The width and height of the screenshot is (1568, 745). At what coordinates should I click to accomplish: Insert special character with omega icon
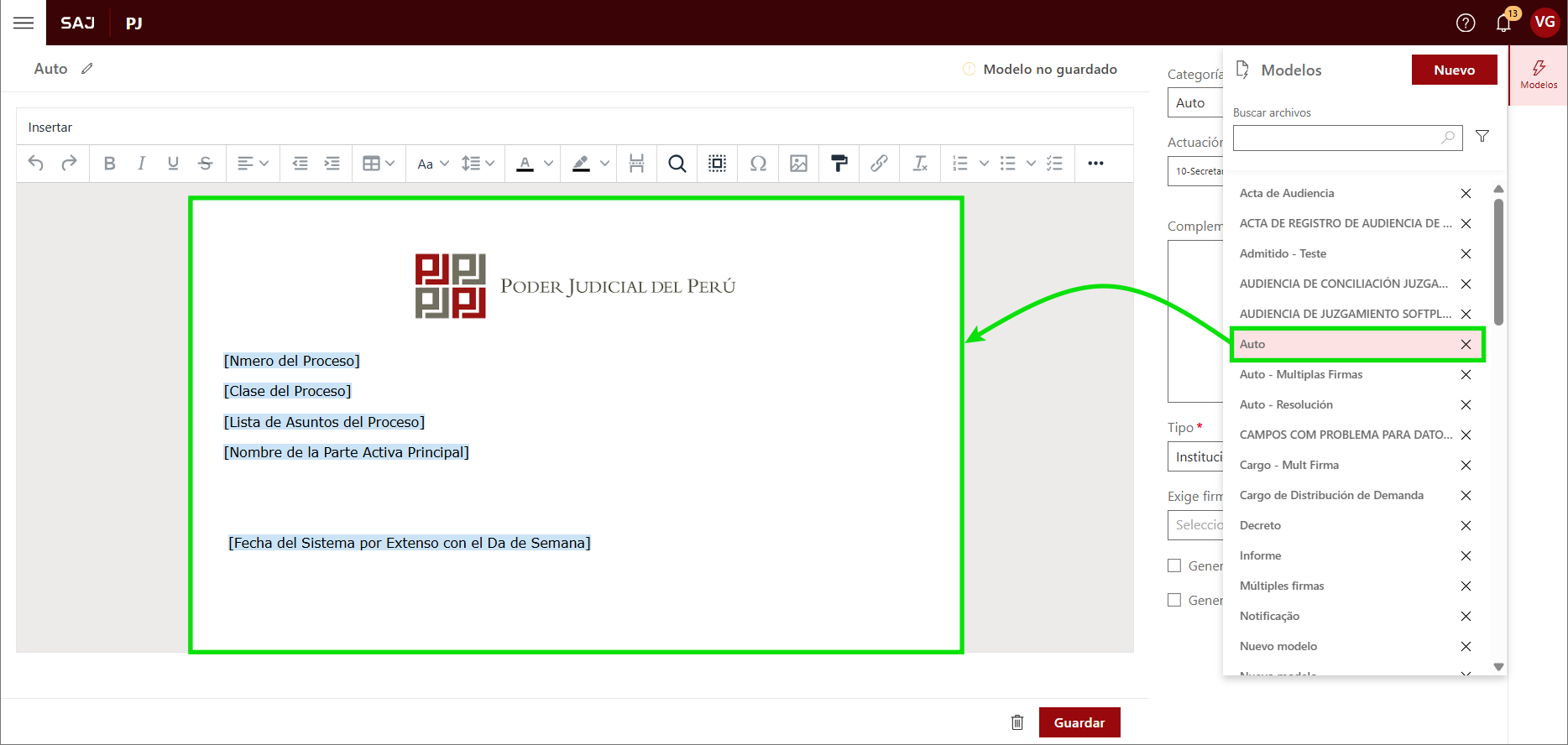[758, 164]
